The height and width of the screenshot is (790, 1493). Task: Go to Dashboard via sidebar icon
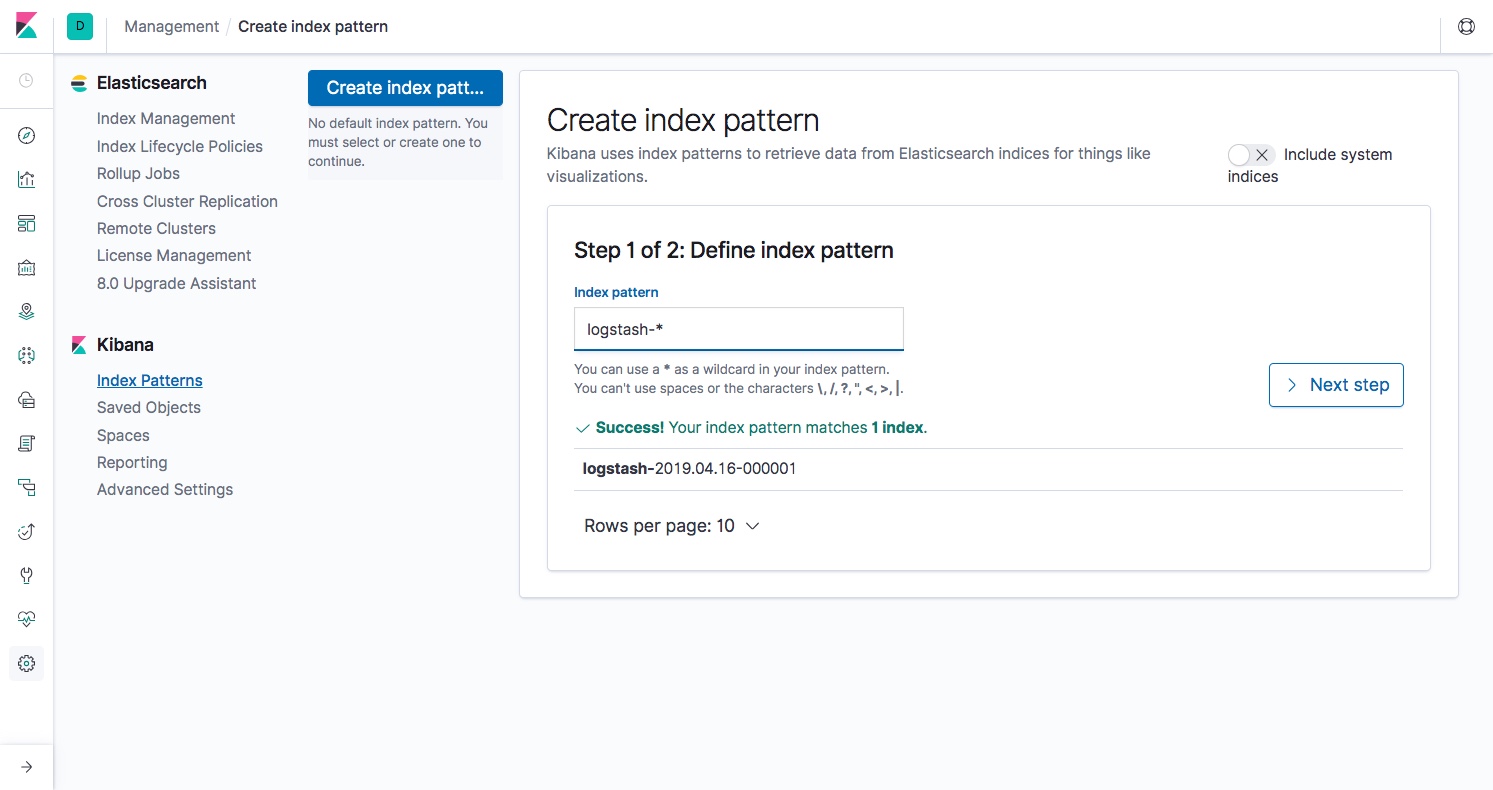click(27, 223)
